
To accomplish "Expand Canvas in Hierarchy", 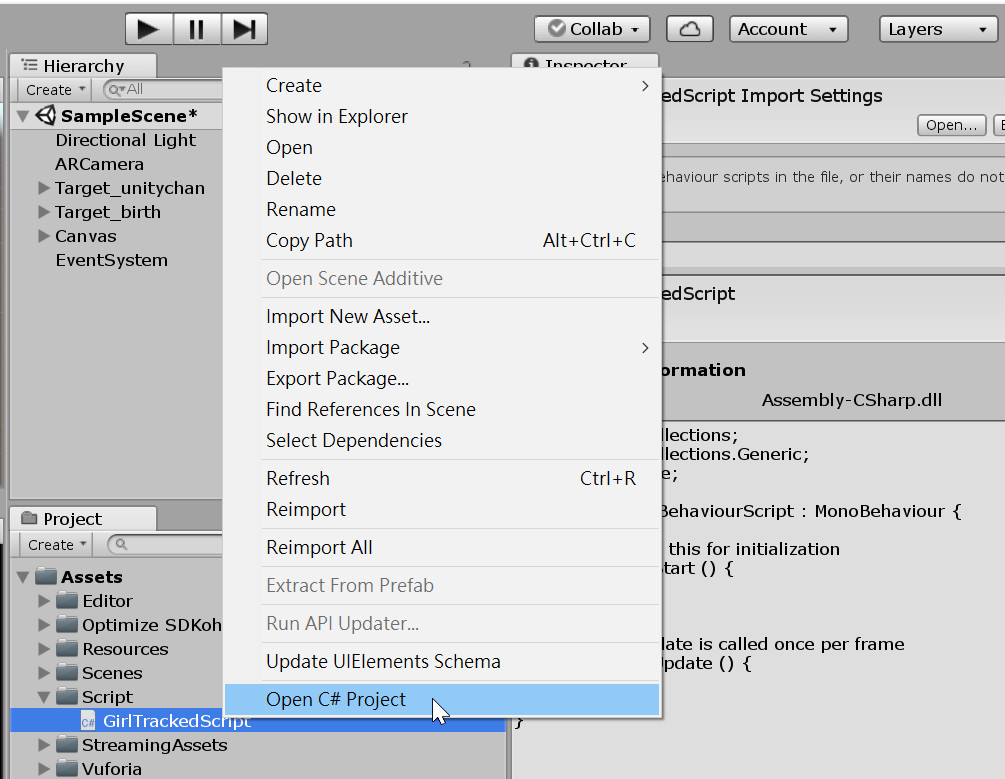I will (x=44, y=236).
